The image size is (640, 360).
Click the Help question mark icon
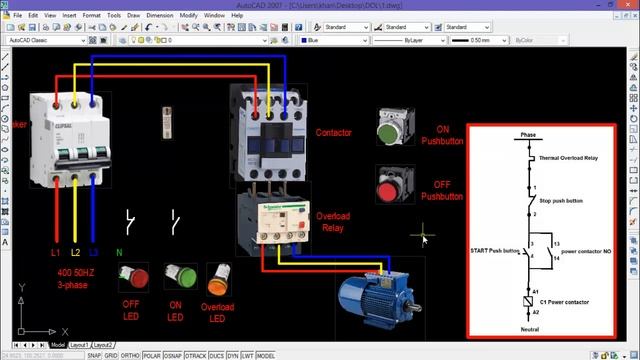tap(298, 27)
